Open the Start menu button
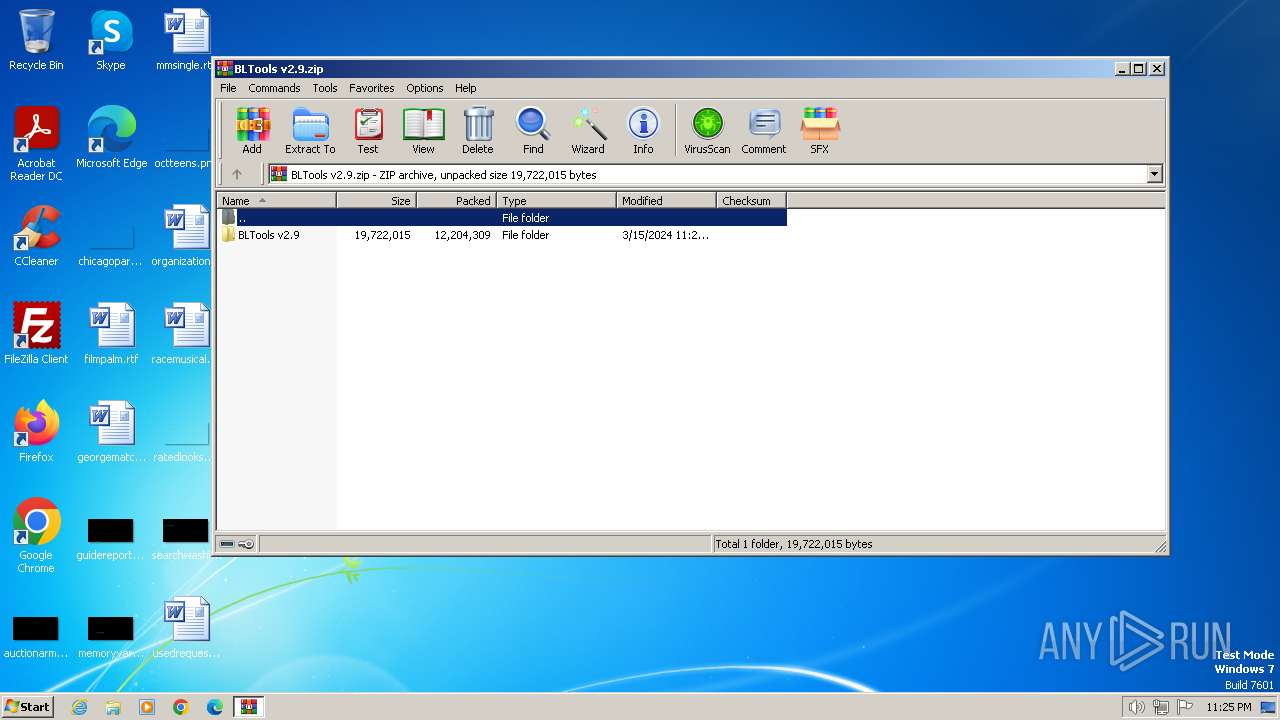 coord(28,706)
